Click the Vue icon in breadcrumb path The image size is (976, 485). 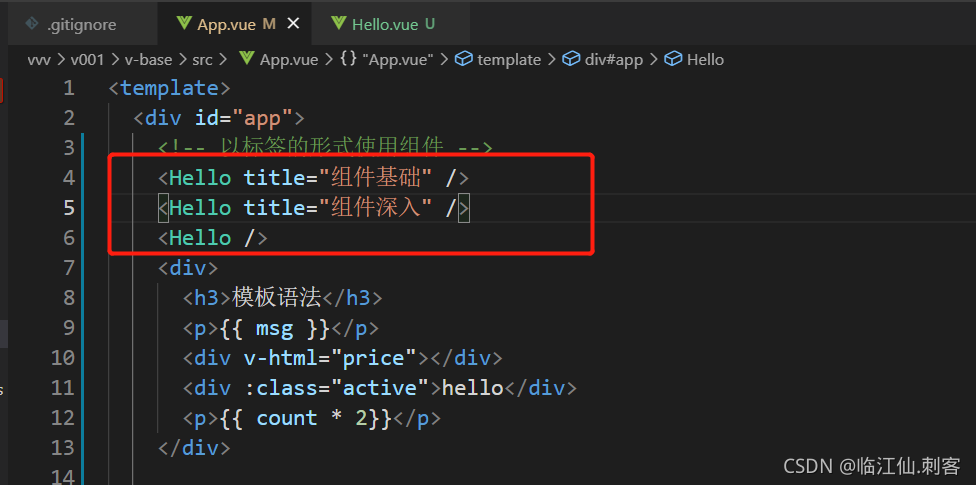247,59
